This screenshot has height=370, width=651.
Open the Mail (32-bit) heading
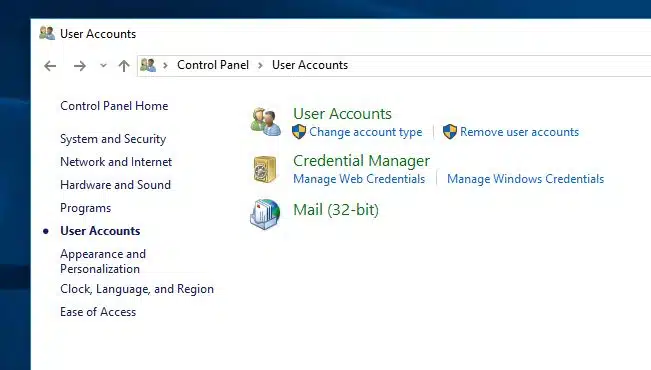coord(336,210)
